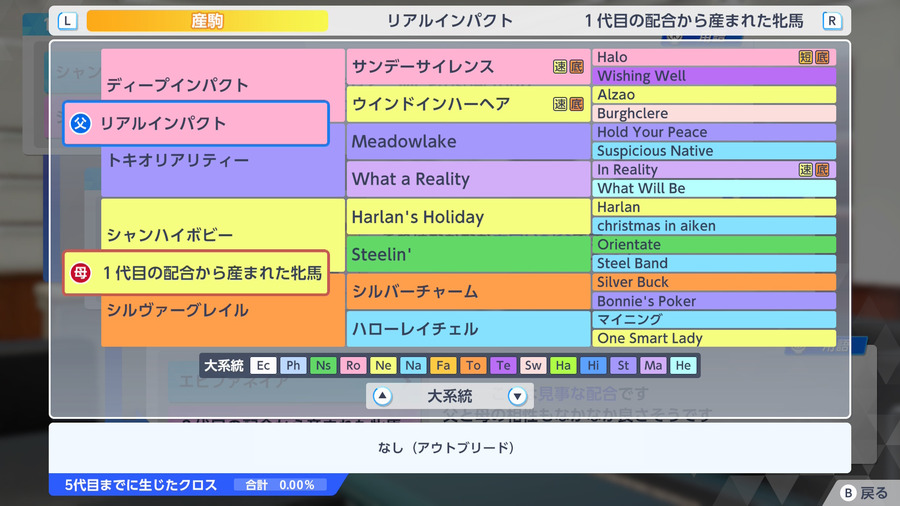This screenshot has height=506, width=900.
Task: Click the 速 badge on サンデーサイレンス
Action: pyautogui.click(x=560, y=67)
